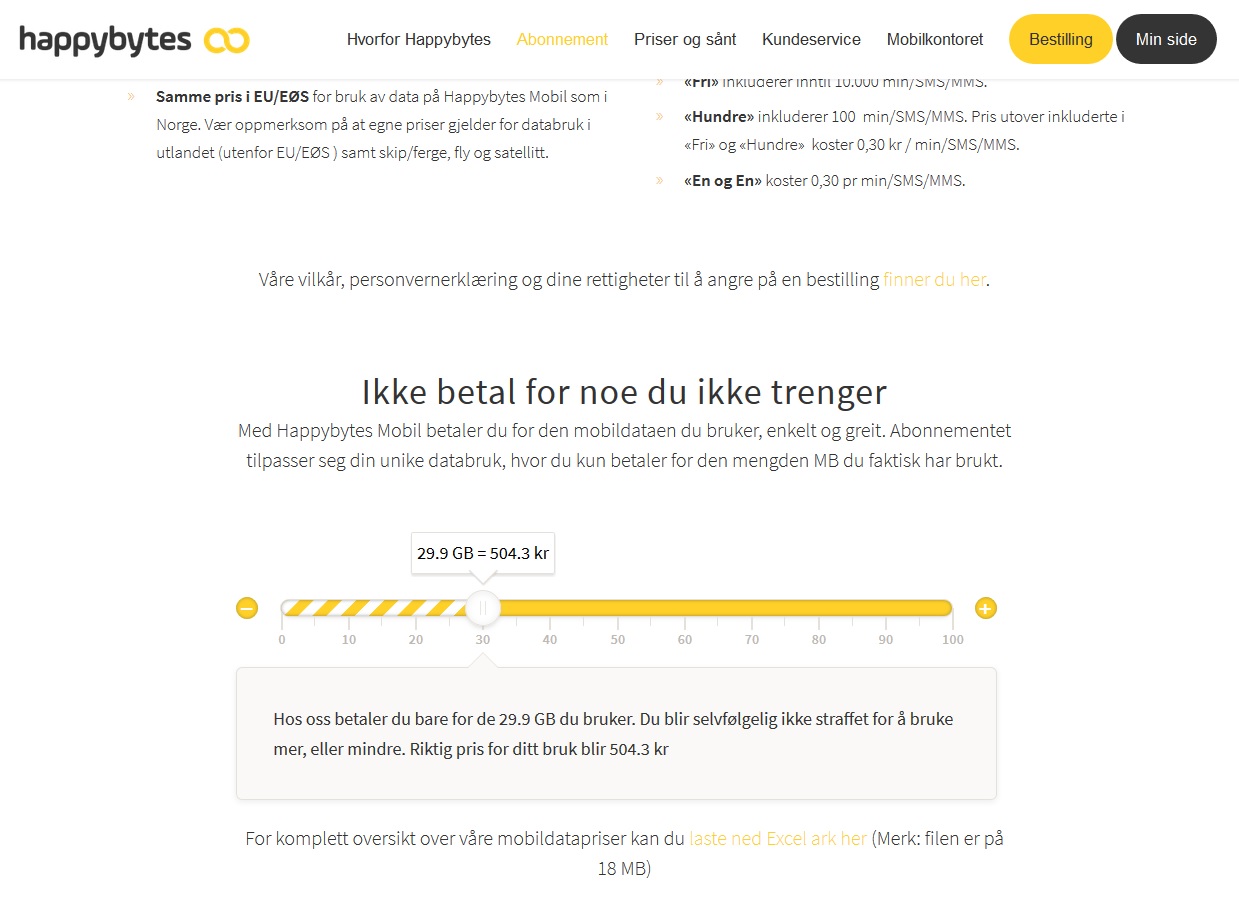Click the plus icon right of the slider
The image size is (1239, 910).
point(986,608)
